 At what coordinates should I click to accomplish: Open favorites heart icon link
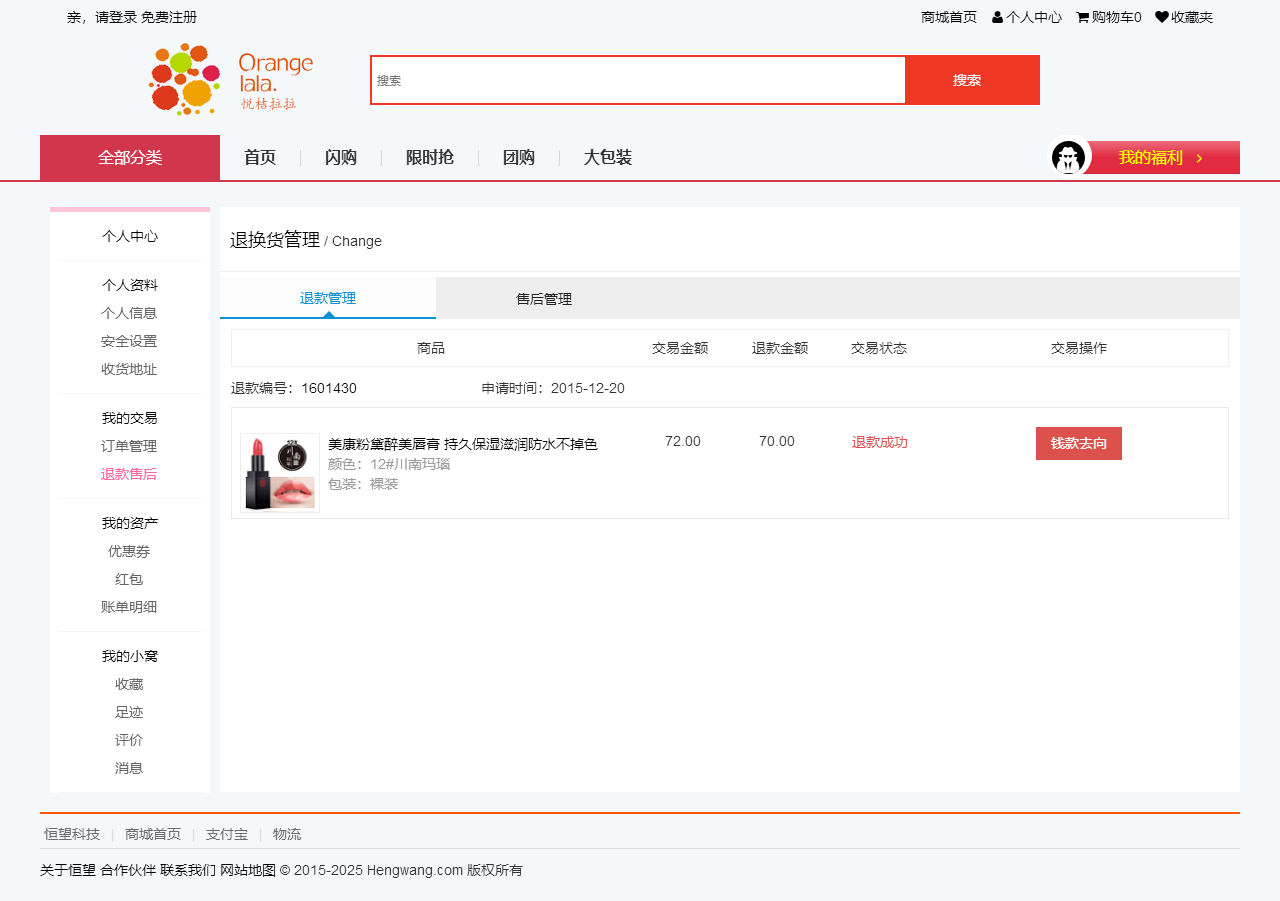point(1161,17)
